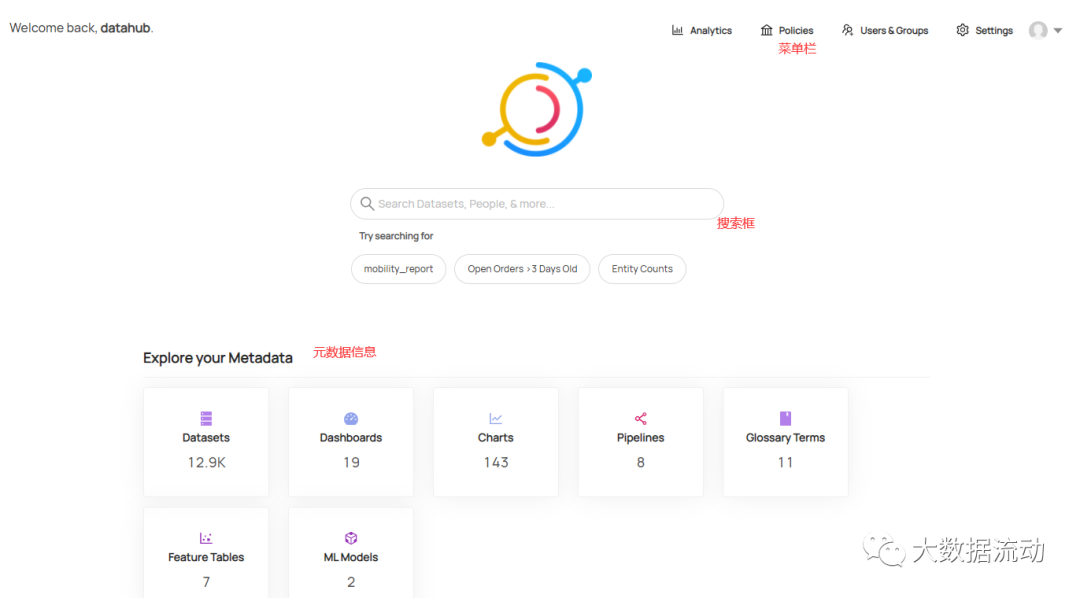This screenshot has width=1080, height=598.
Task: Click the 12.9K datasets count
Action: click(x=207, y=462)
